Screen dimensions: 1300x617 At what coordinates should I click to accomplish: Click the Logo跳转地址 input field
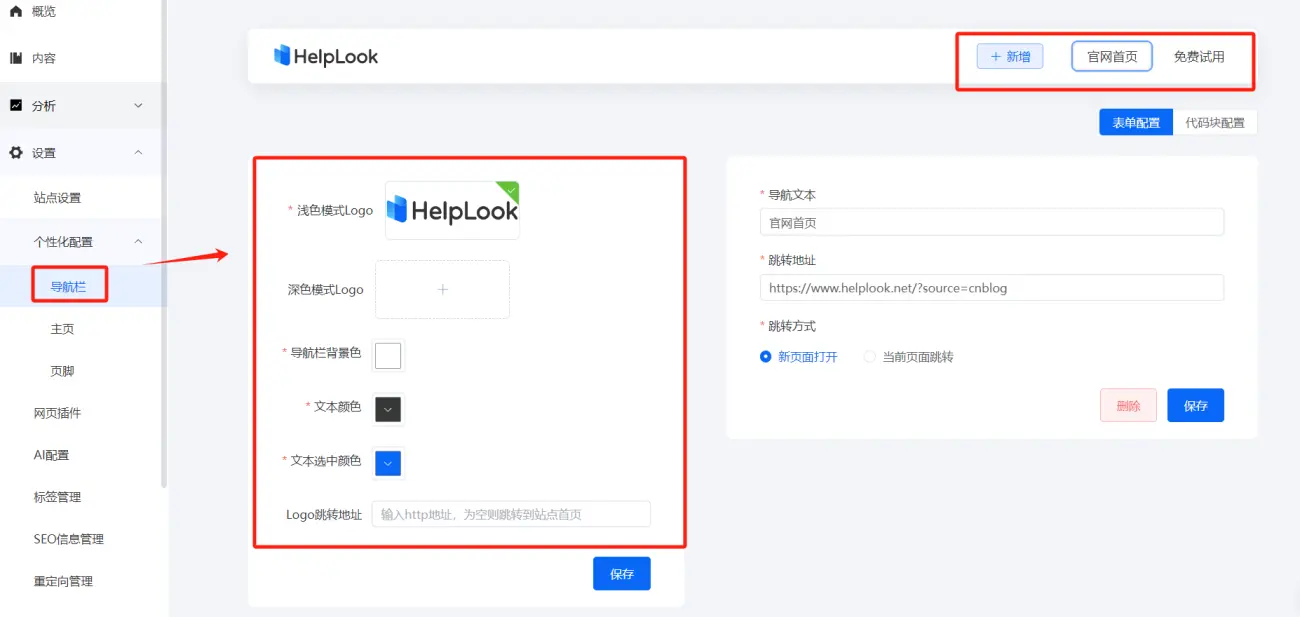(511, 514)
